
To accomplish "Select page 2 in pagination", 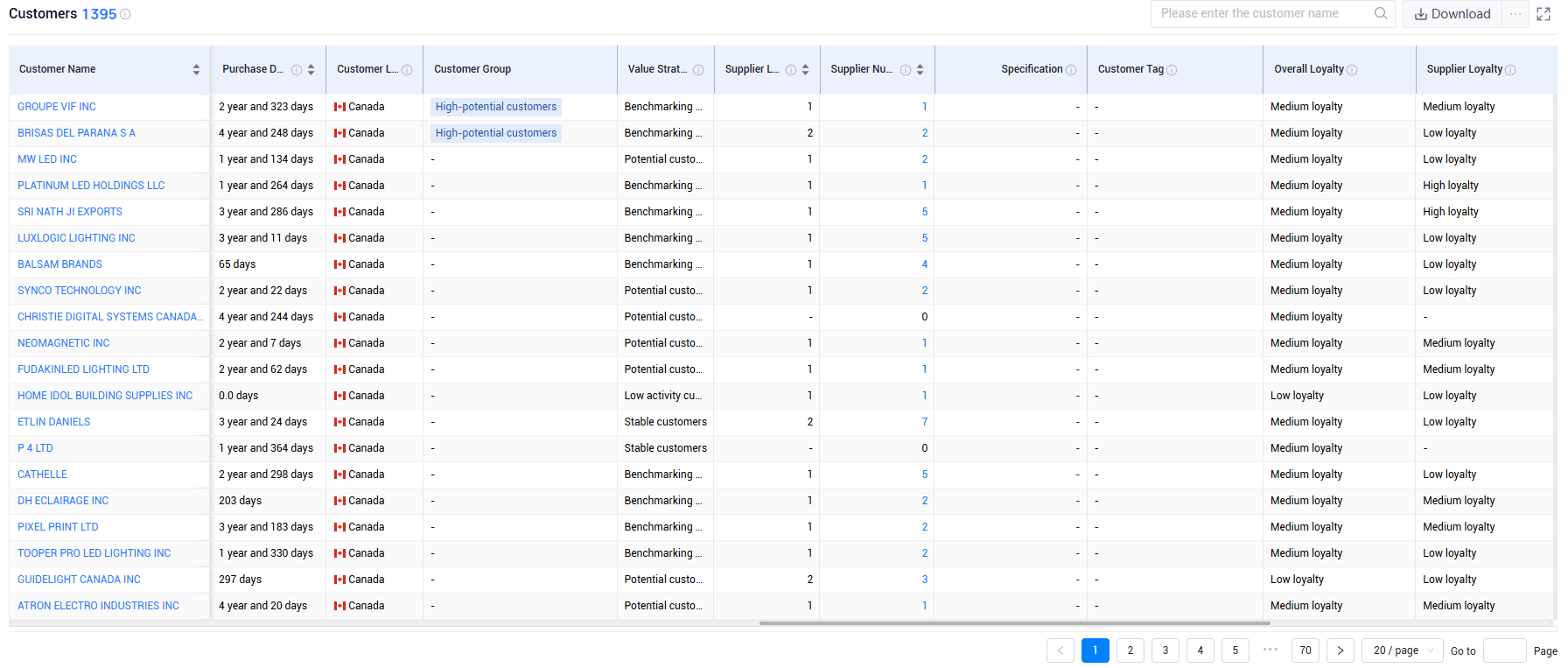I will click(x=1130, y=650).
